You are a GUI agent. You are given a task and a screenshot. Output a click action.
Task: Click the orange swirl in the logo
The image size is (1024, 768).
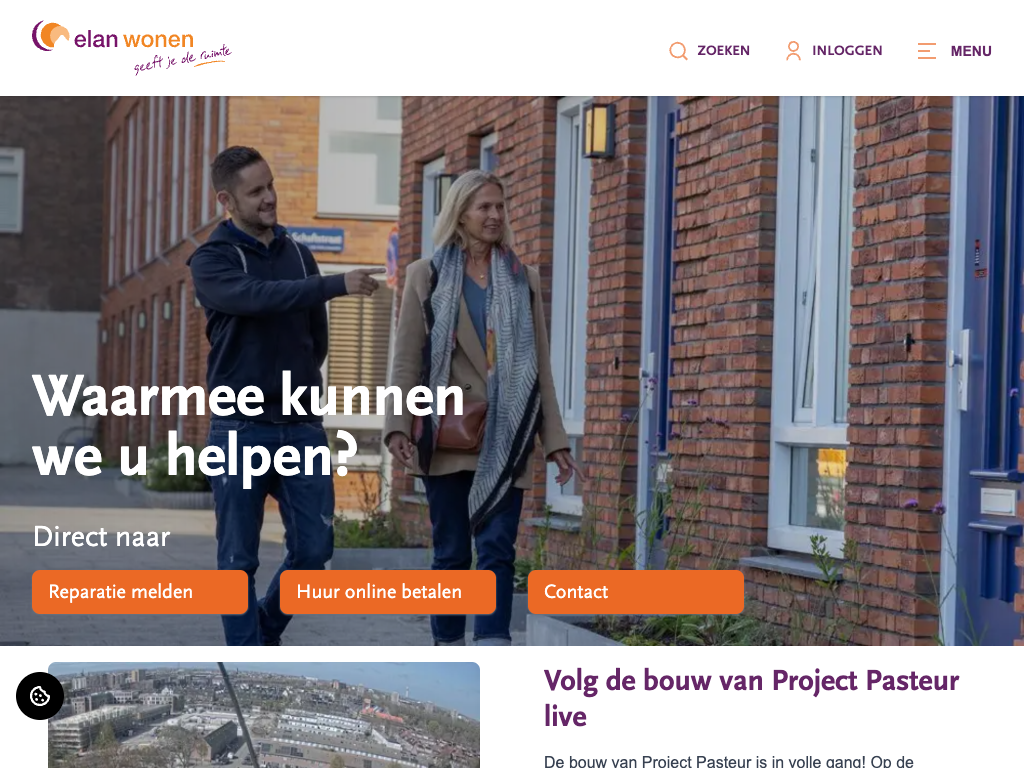pos(50,35)
